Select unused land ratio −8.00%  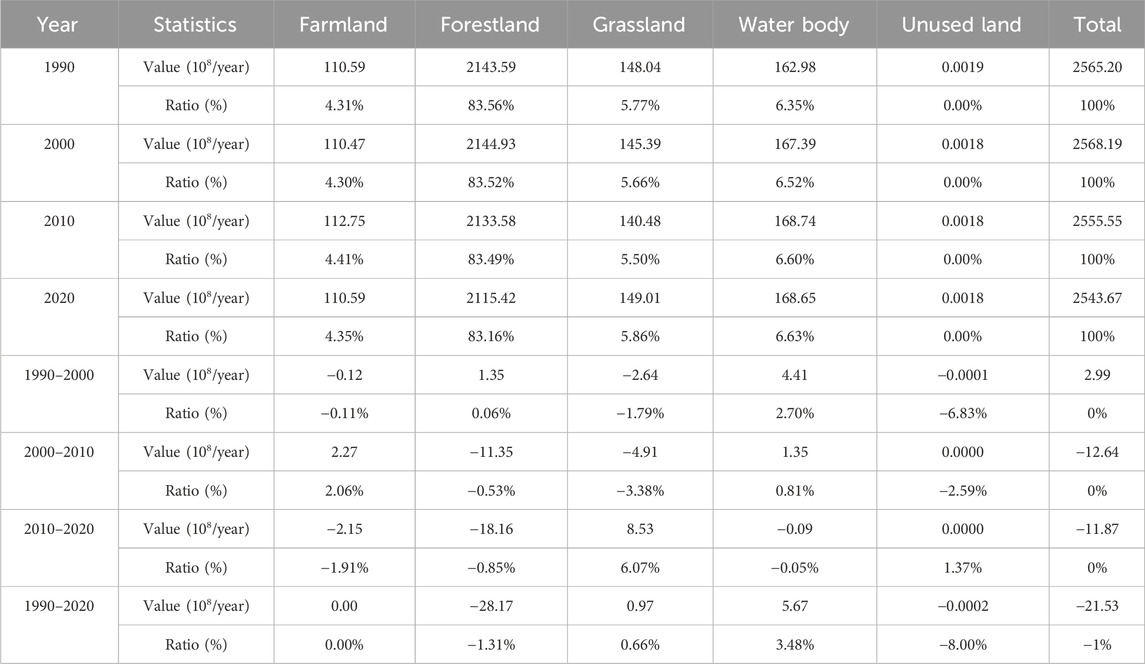click(962, 645)
